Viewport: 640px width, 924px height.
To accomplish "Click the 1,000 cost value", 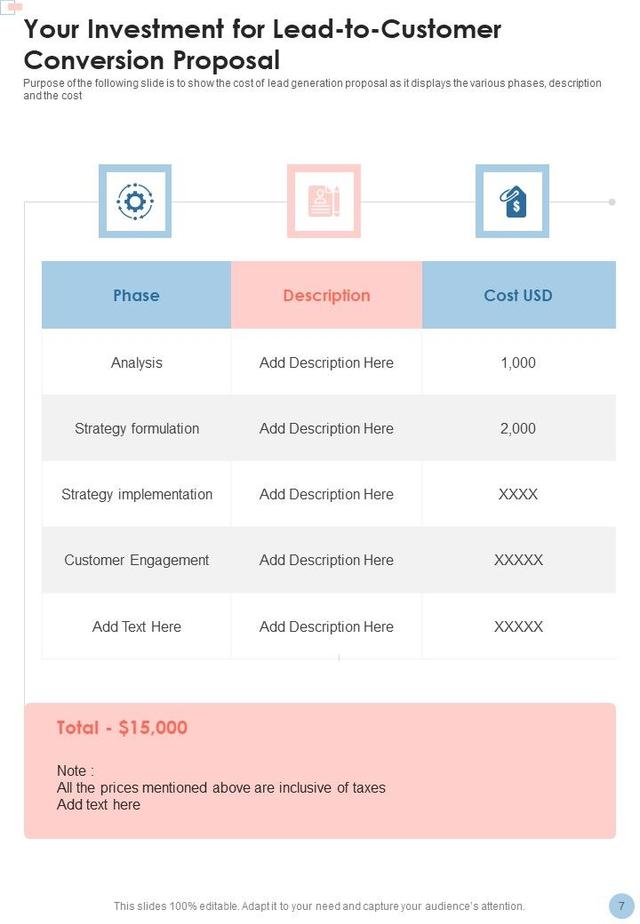I will [x=518, y=362].
